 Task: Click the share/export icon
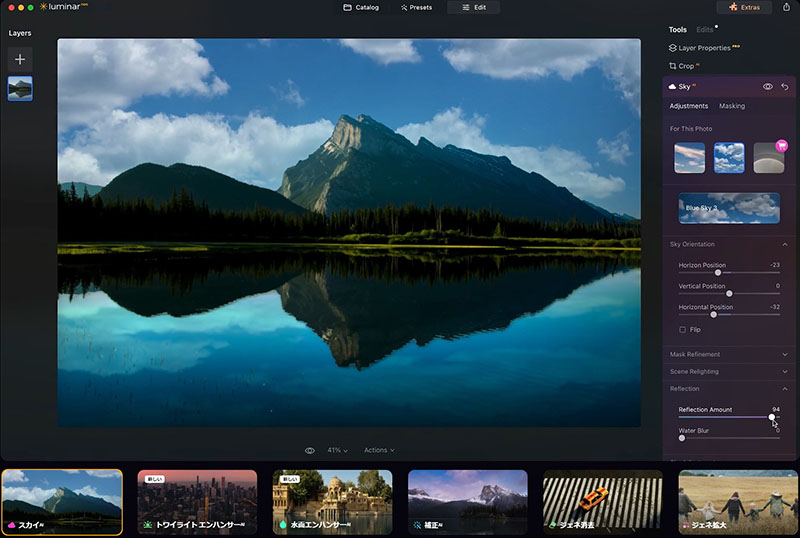coord(786,7)
